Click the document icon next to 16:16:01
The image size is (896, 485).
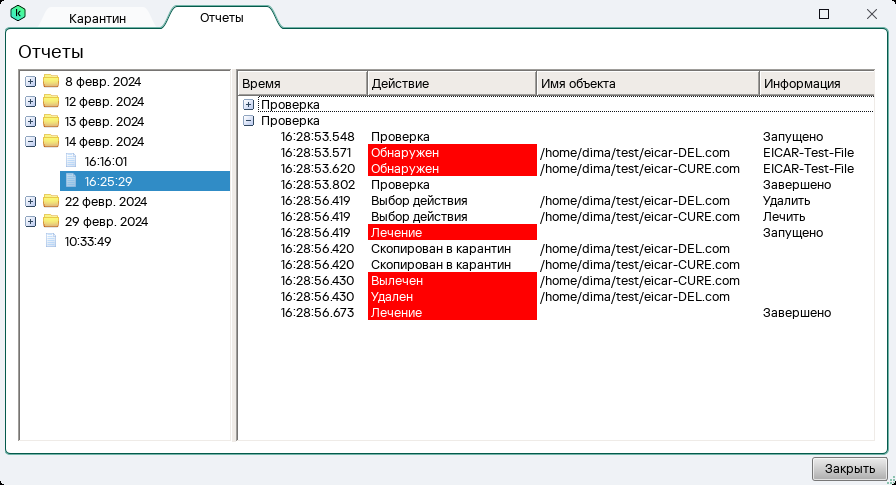[x=71, y=161]
